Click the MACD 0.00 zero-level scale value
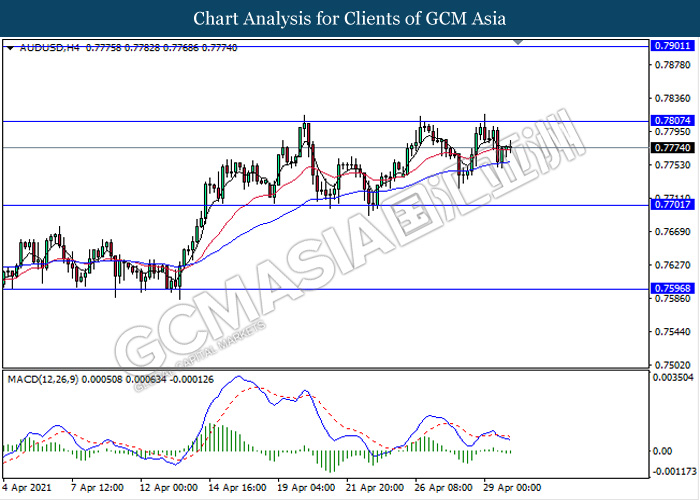The image size is (700, 500). (x=662, y=451)
